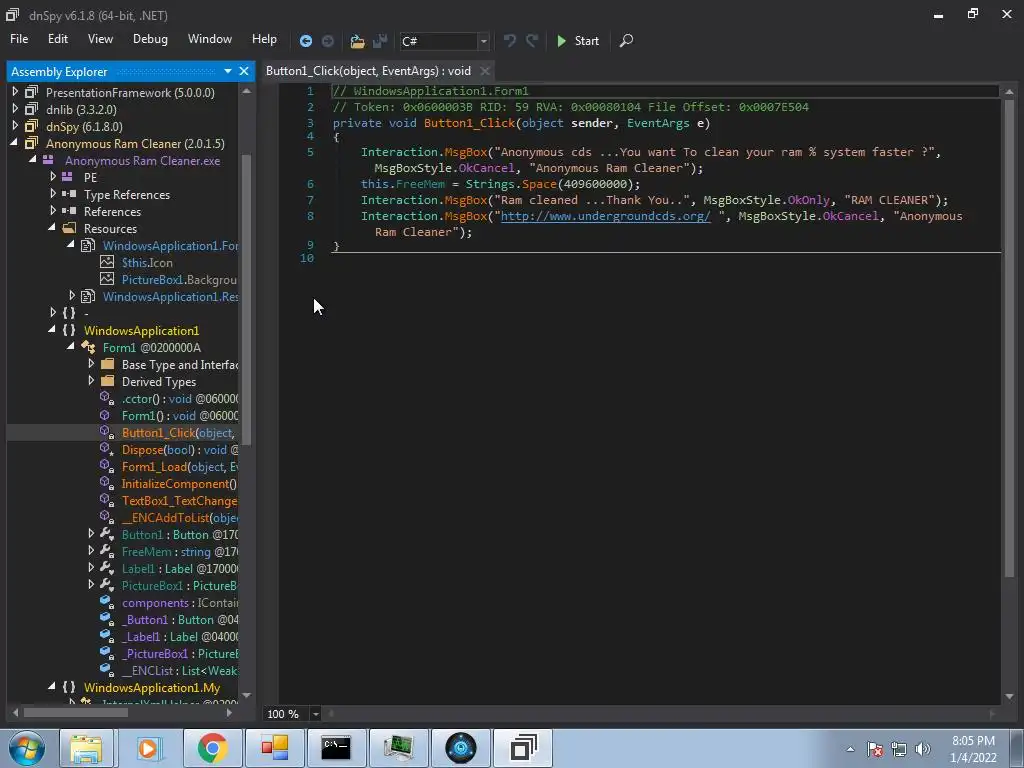Click the Undo toolbar icon
Viewport: 1024px width, 768px height.
tap(509, 40)
